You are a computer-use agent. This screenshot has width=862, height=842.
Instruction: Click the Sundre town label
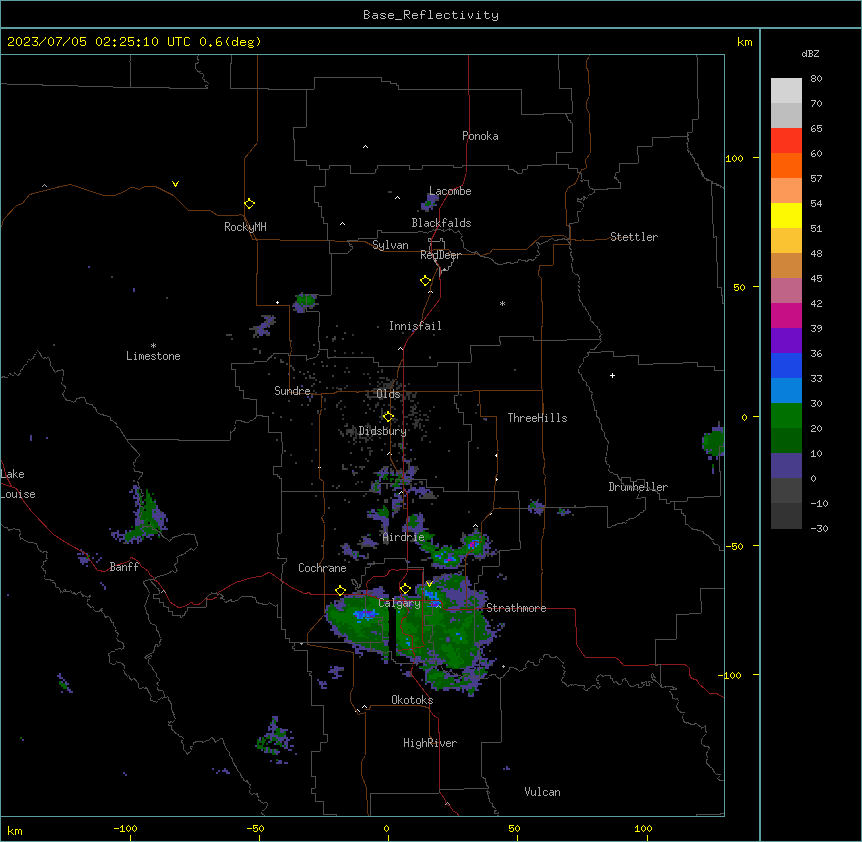[292, 391]
